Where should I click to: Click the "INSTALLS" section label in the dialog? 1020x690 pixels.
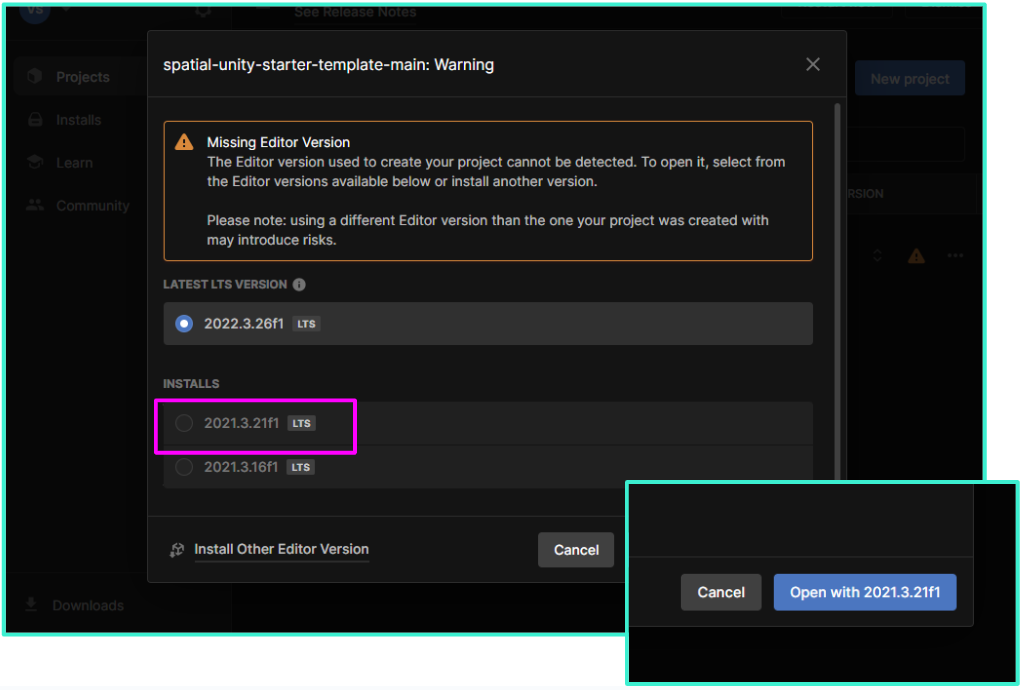pos(191,384)
